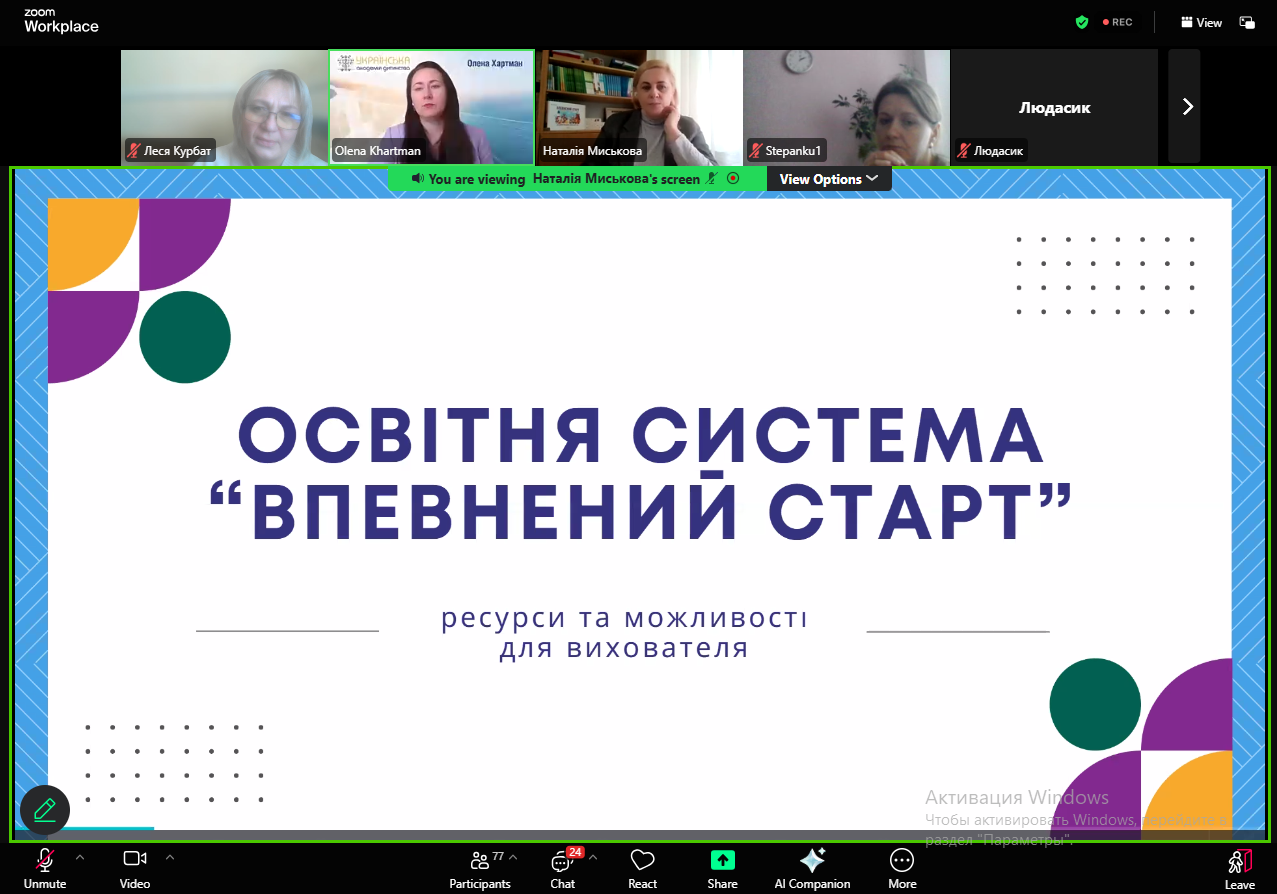
Task: Open the Chat panel with 24 unread
Action: click(562, 862)
